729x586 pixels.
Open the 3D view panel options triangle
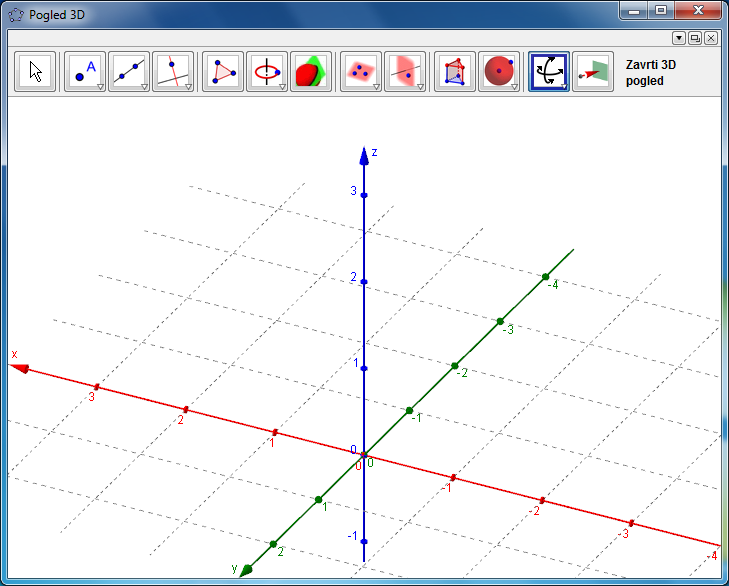(679, 38)
